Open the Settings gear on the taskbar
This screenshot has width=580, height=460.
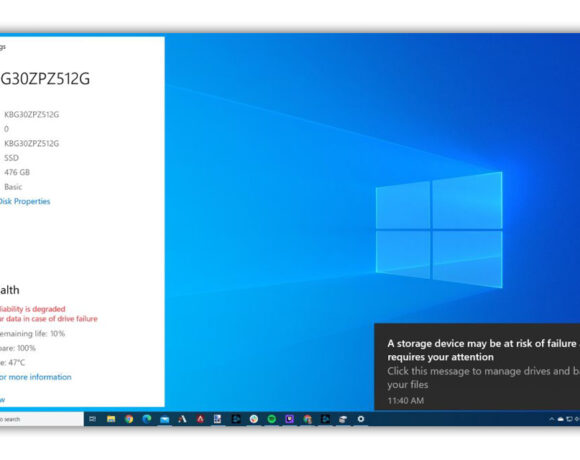click(x=361, y=419)
